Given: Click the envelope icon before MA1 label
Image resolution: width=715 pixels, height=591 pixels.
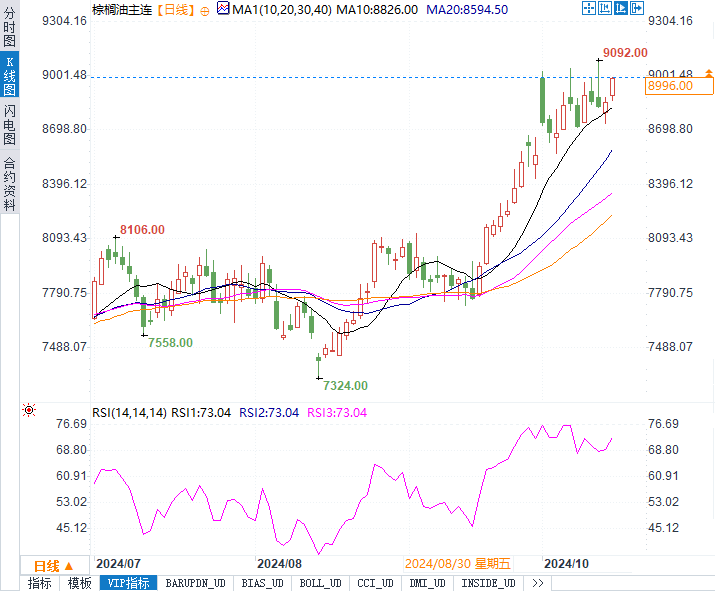Looking at the screenshot, I should click(223, 10).
